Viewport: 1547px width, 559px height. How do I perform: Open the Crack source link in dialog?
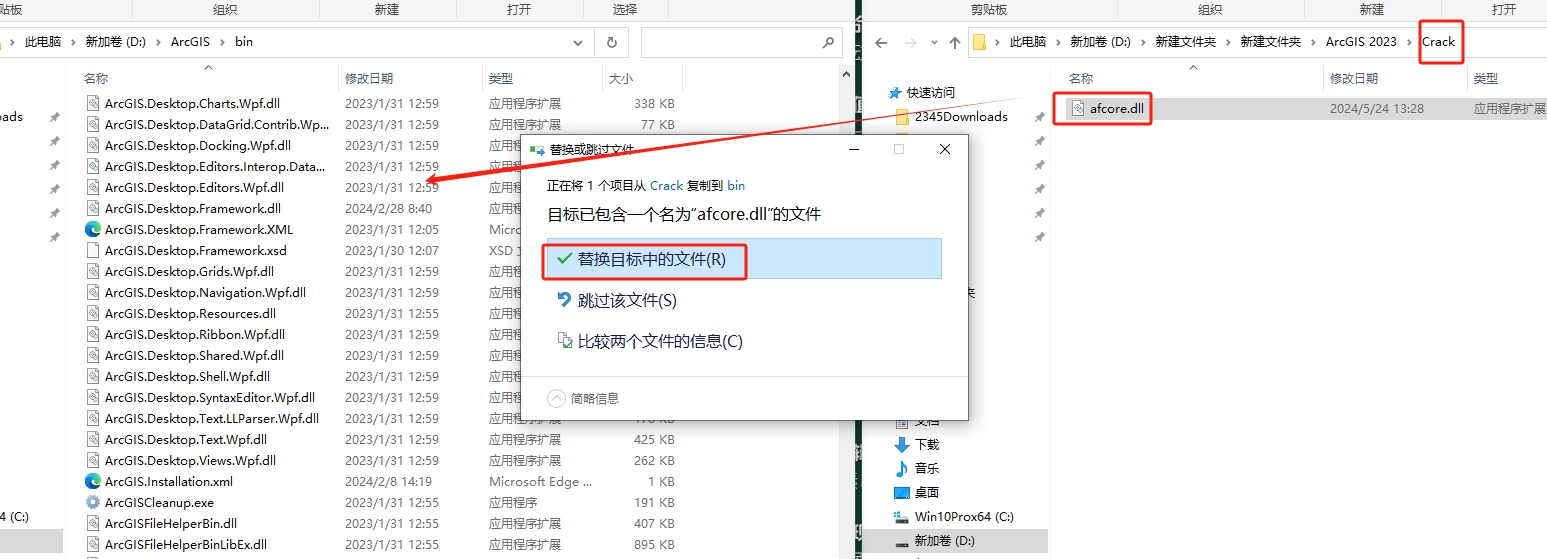[666, 185]
